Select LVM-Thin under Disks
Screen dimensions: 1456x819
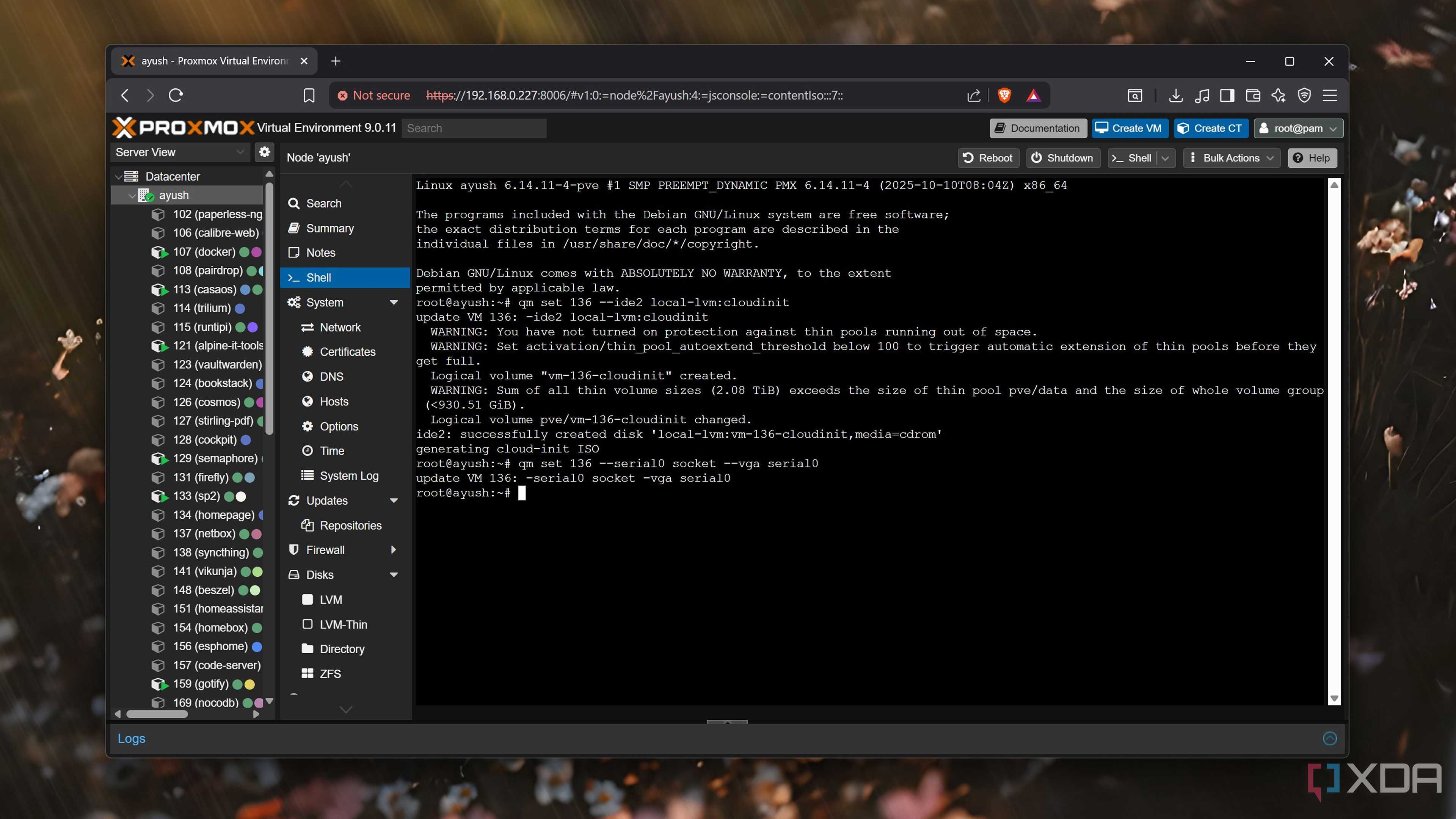pyautogui.click(x=345, y=624)
